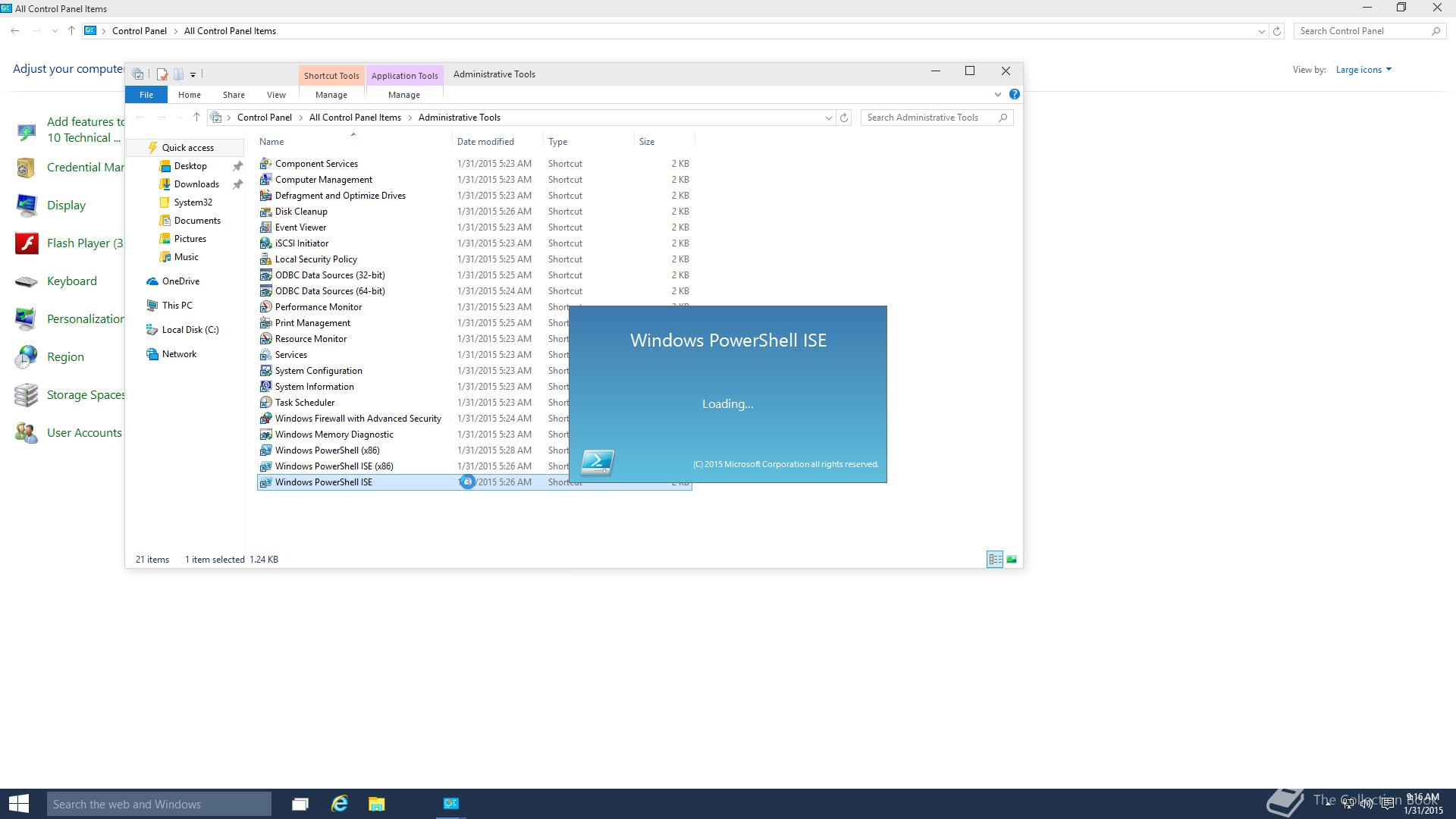Open recent locations dropdown in Explorer
The image size is (1456, 819).
(x=179, y=118)
